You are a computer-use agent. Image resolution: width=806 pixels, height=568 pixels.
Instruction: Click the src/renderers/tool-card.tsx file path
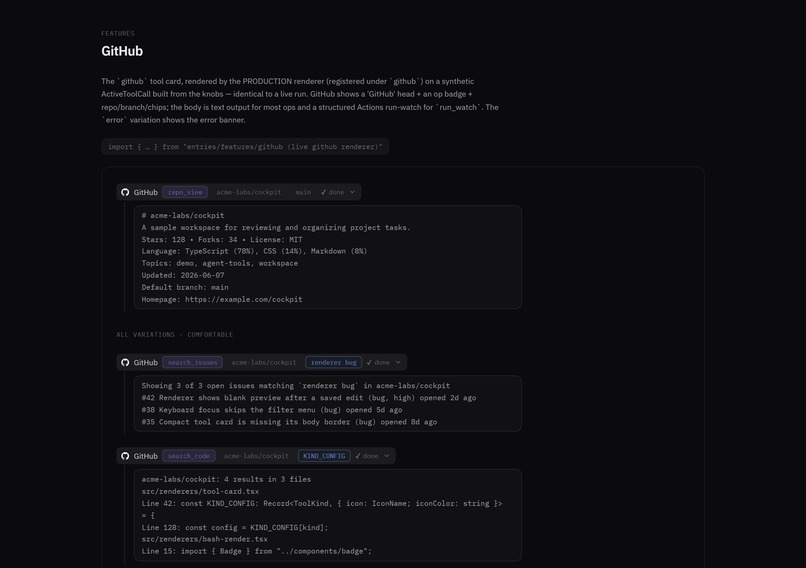click(x=200, y=491)
